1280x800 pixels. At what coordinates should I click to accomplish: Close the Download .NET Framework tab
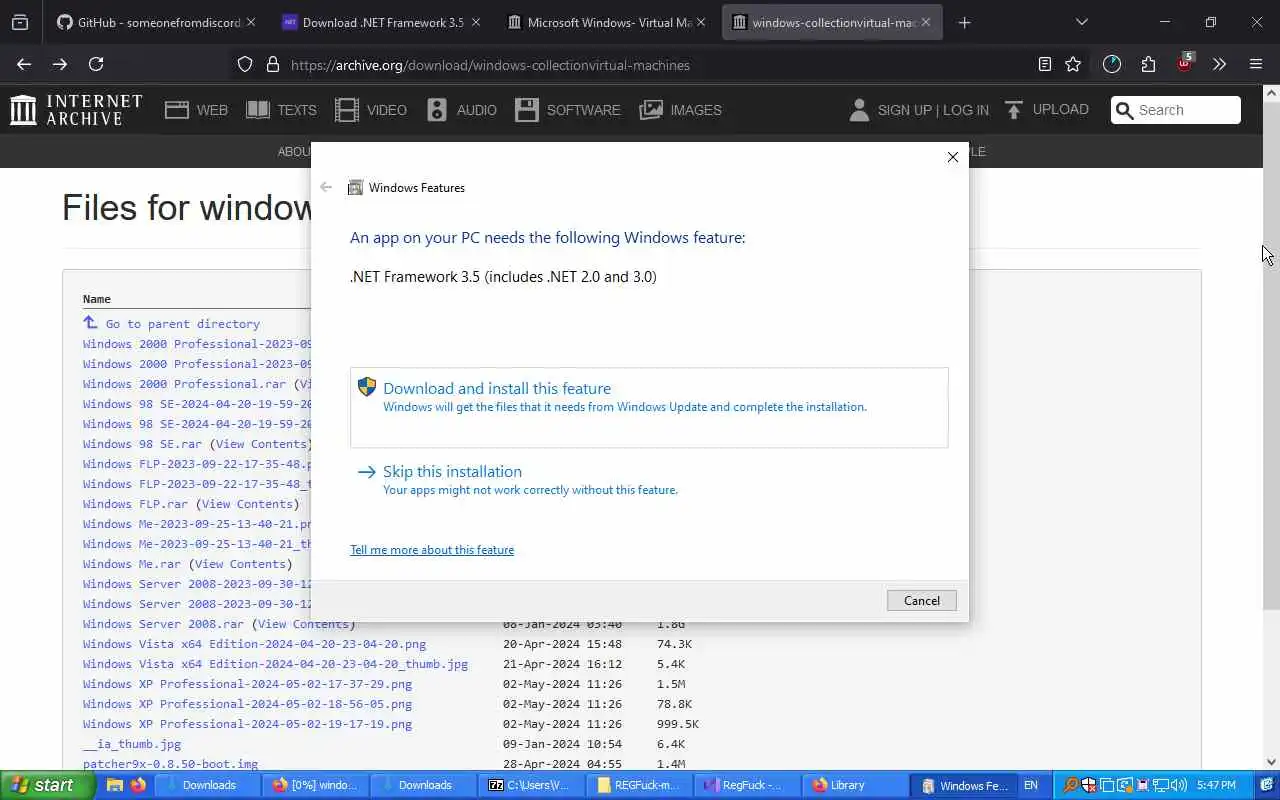[x=475, y=22]
